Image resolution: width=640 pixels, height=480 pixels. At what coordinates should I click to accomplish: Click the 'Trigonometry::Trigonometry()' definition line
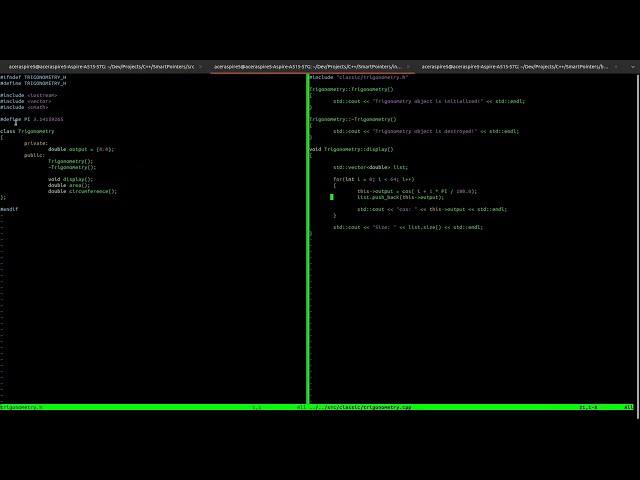pos(351,89)
